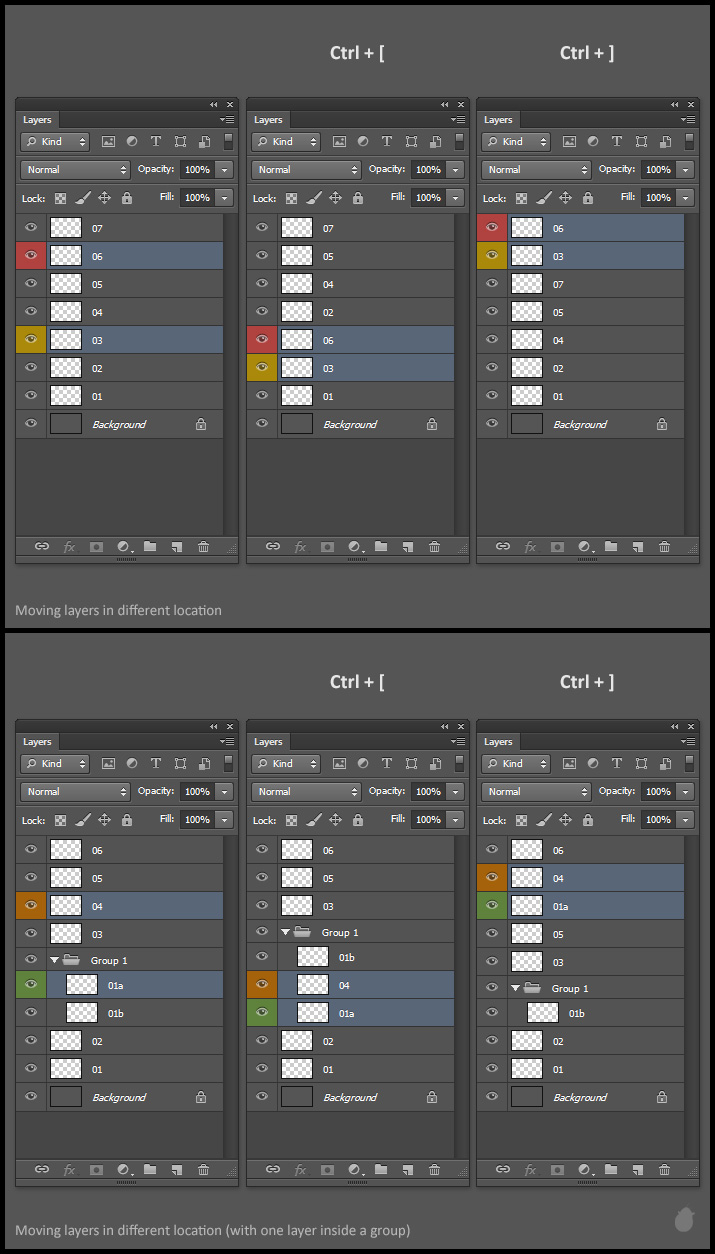The height and width of the screenshot is (1254, 715).
Task: Click the layer 04 thumbnail in the bottom-middle panel
Action: [313, 985]
